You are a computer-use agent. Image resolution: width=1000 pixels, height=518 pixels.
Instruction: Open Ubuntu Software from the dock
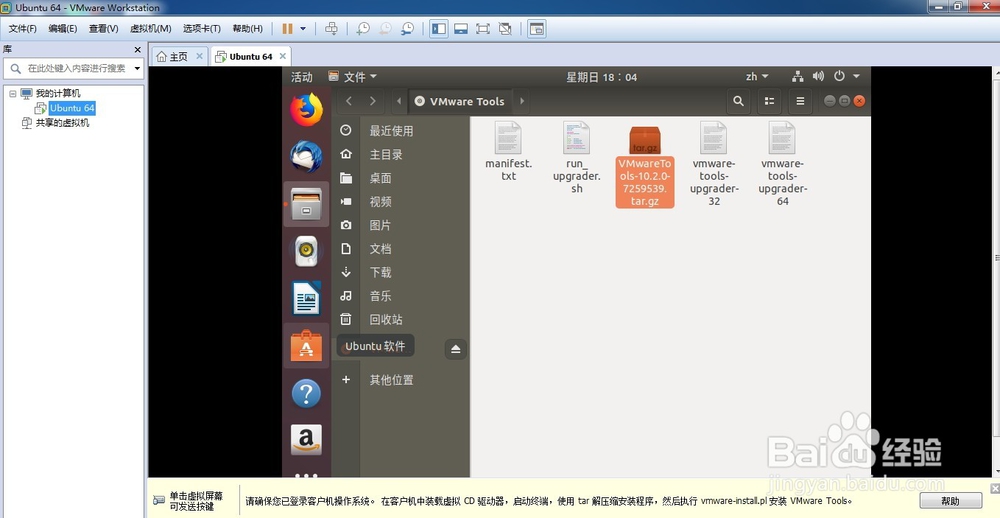306,346
